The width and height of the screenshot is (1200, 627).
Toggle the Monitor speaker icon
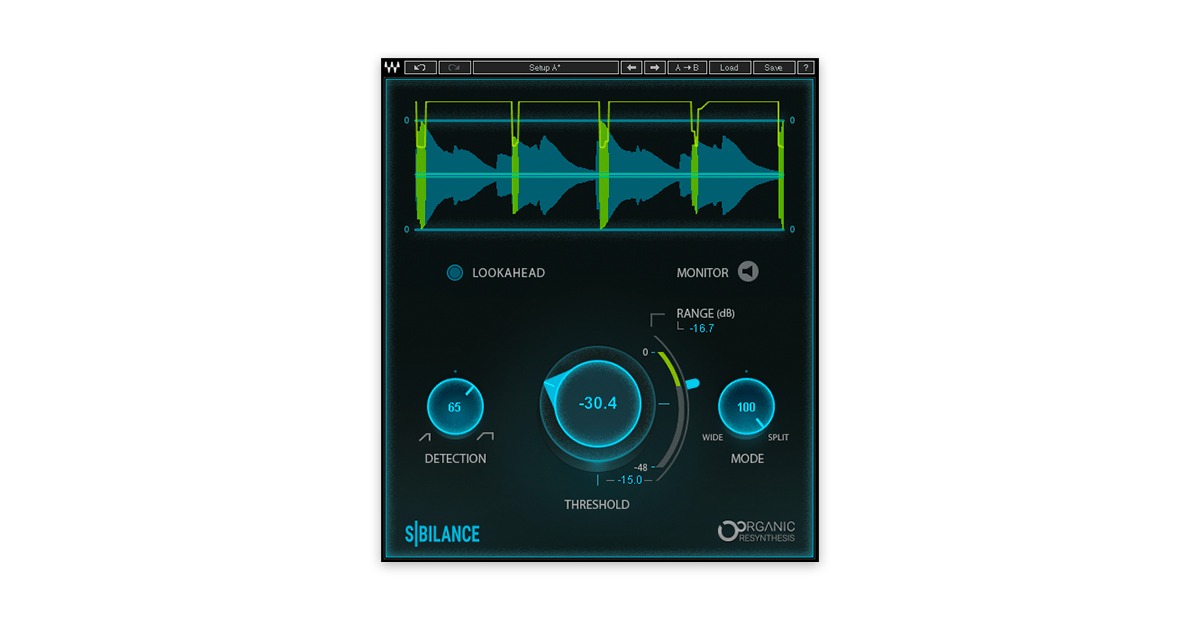pyautogui.click(x=748, y=272)
